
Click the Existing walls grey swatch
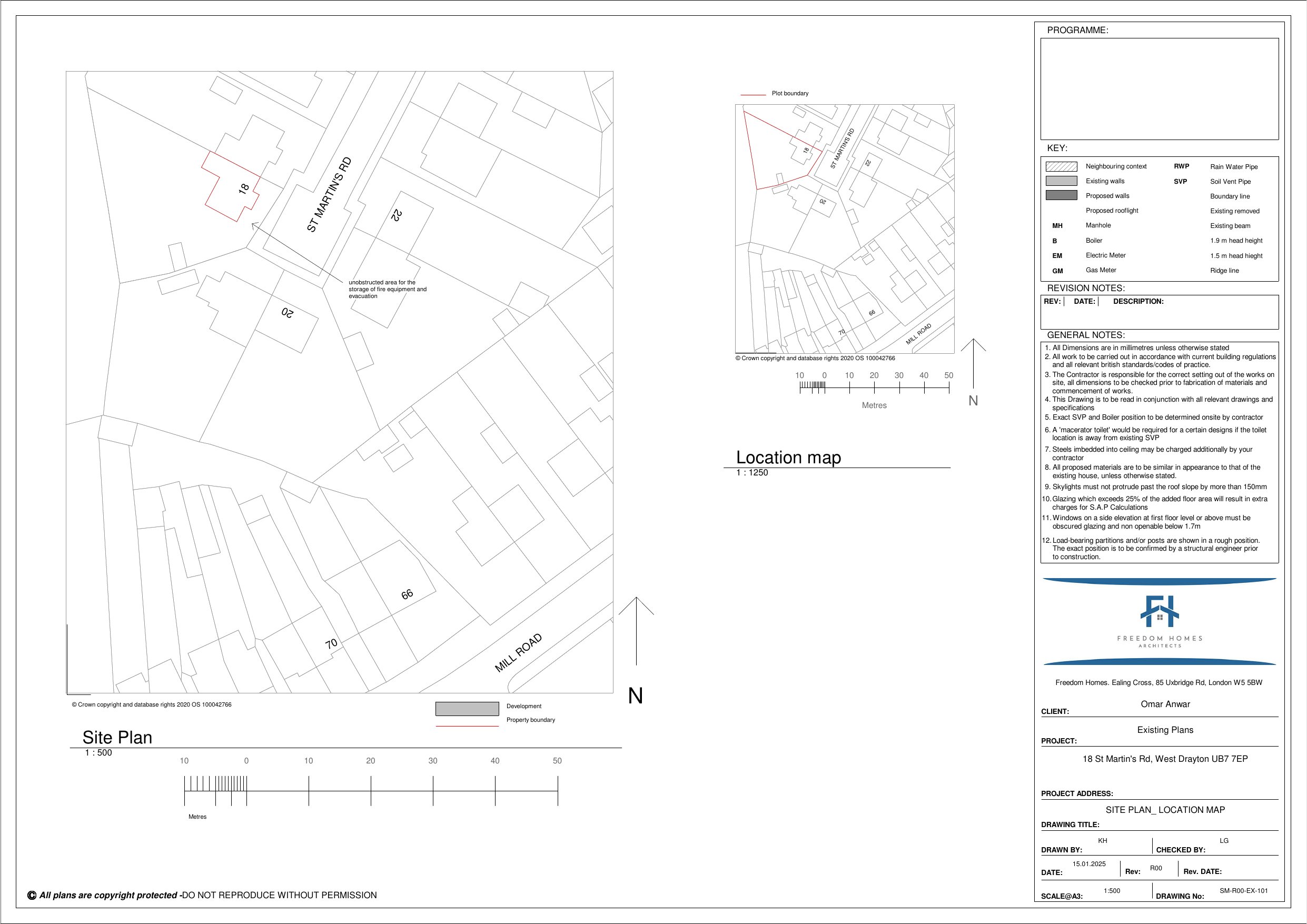tap(1061, 181)
